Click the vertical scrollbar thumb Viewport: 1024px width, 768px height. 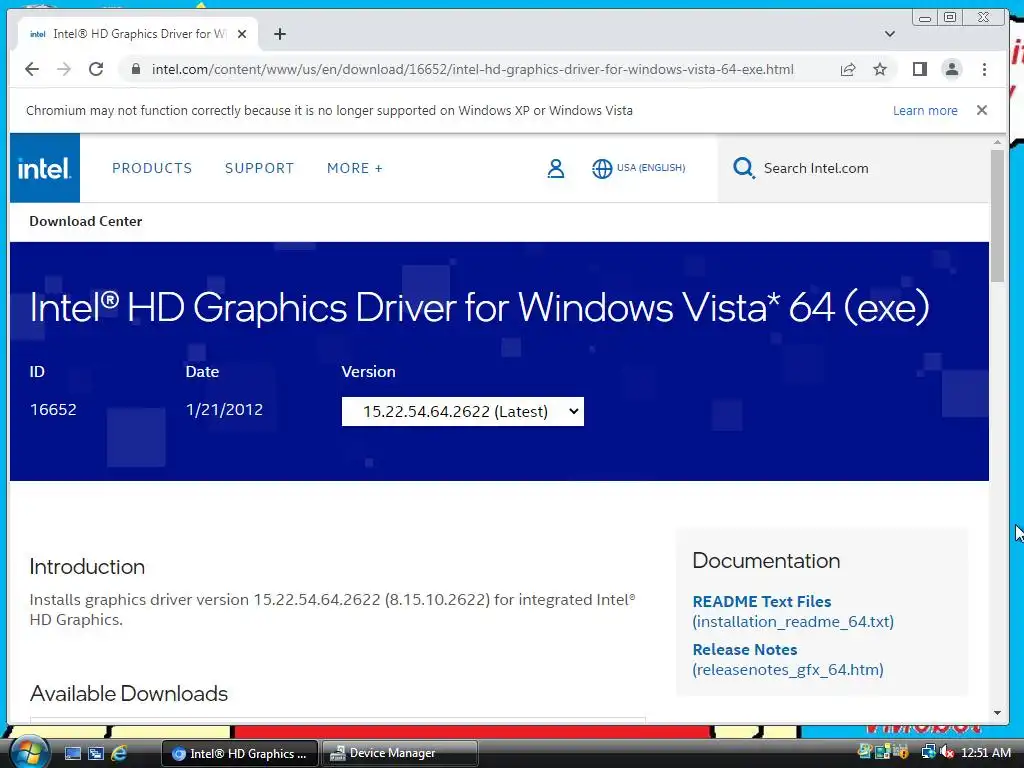(x=997, y=216)
